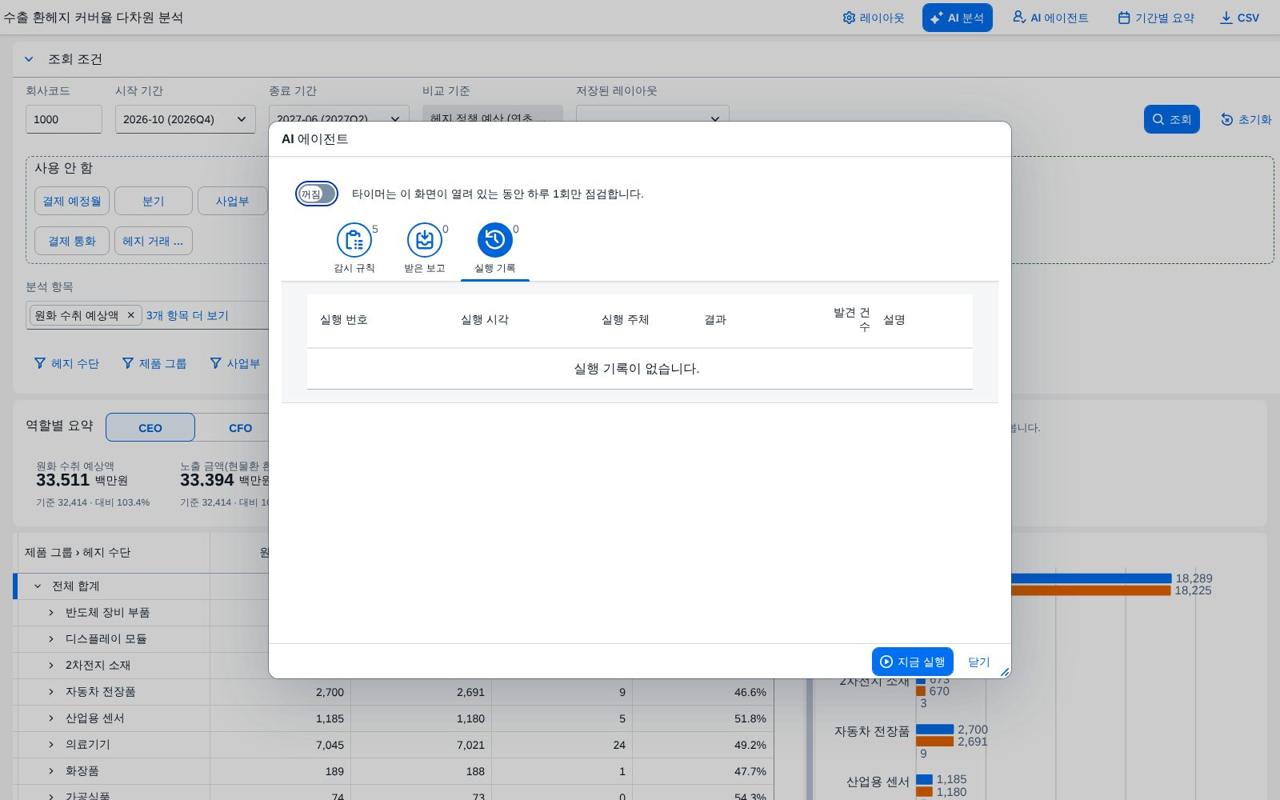
Task: Expand the 자동차 전장품 row
Action: [x=52, y=692]
